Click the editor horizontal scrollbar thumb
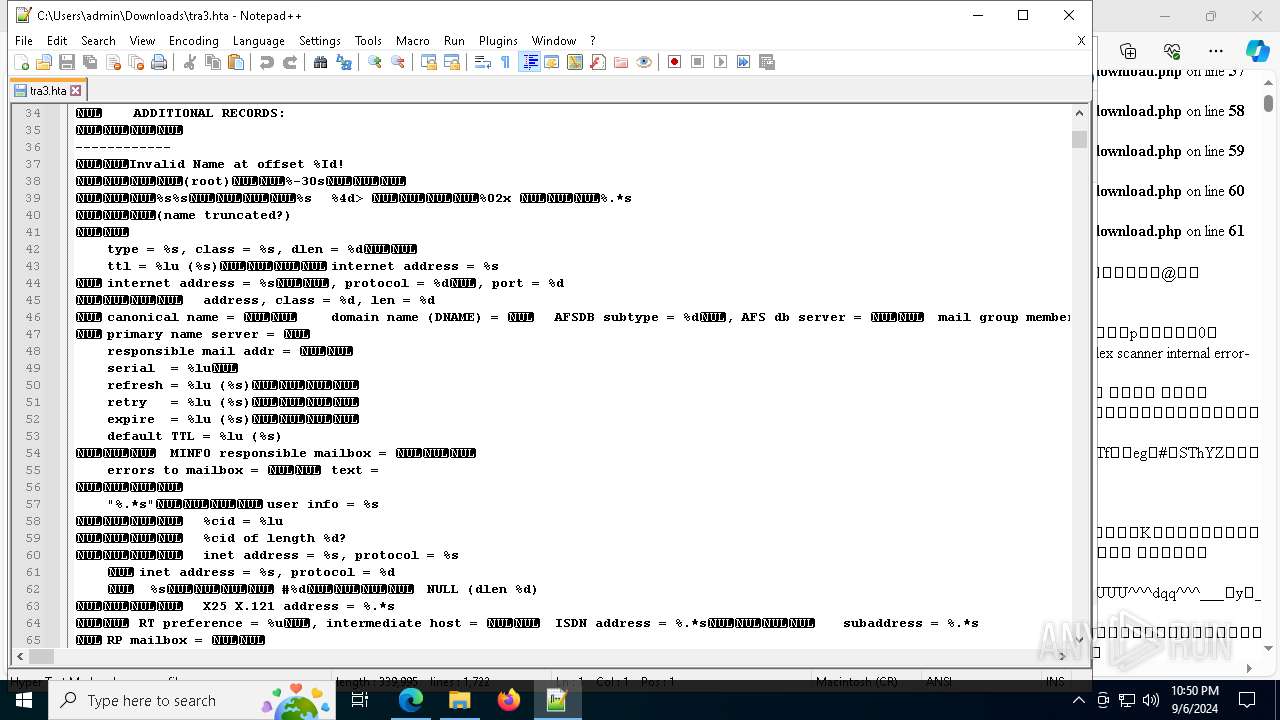 41,657
